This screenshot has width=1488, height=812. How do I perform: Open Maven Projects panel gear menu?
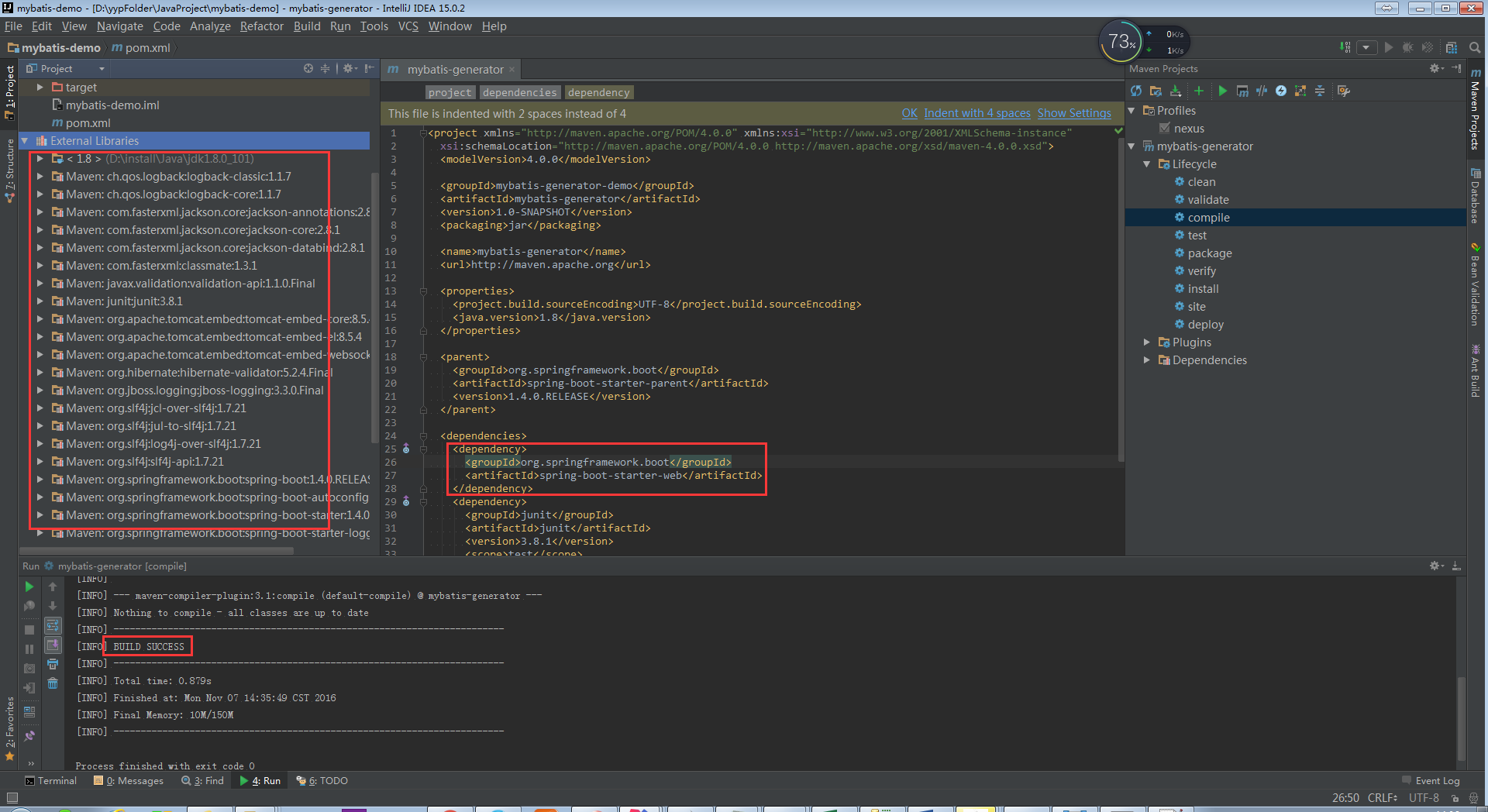1436,69
